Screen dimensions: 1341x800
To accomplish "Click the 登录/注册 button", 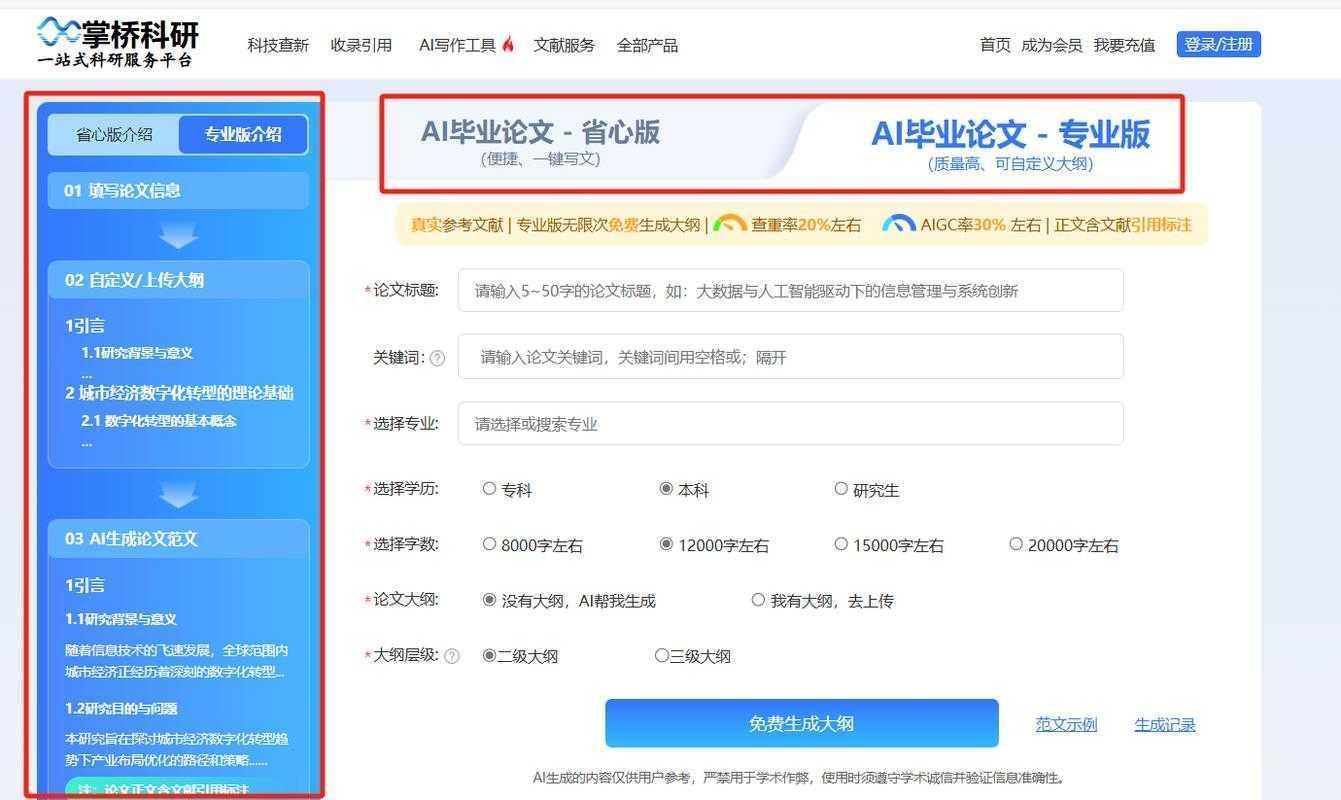I will point(1217,44).
